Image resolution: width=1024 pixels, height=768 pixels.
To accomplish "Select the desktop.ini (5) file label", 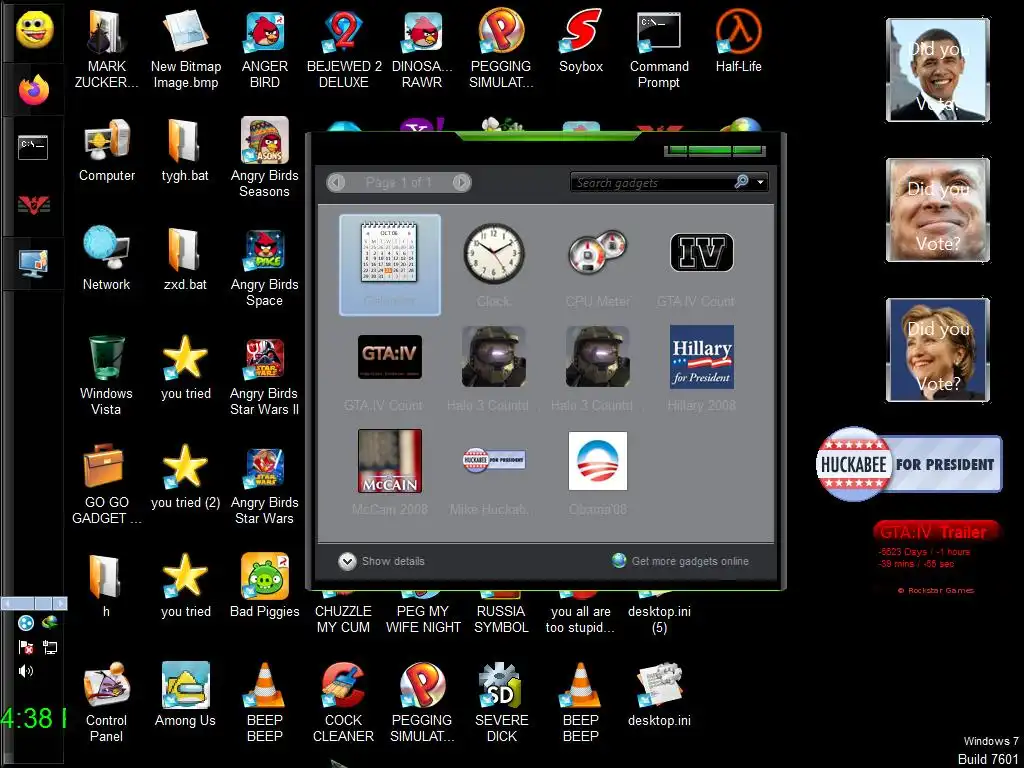I will click(659, 619).
